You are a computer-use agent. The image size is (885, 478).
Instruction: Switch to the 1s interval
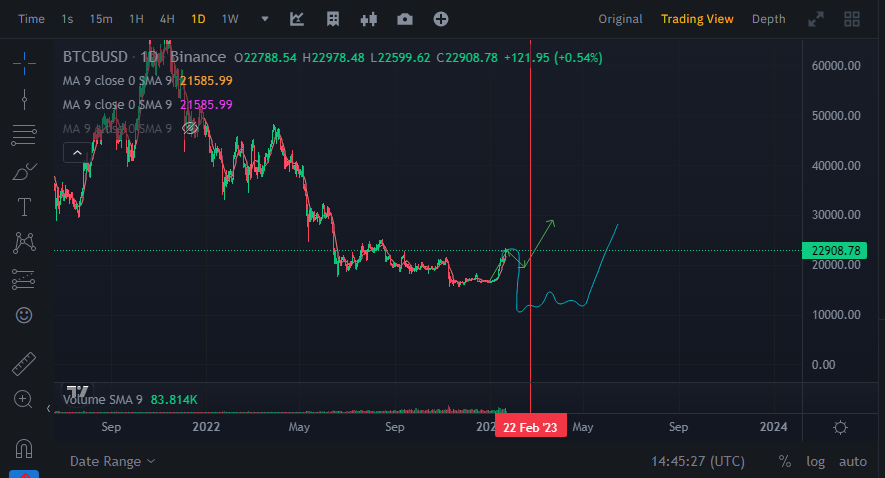click(67, 19)
